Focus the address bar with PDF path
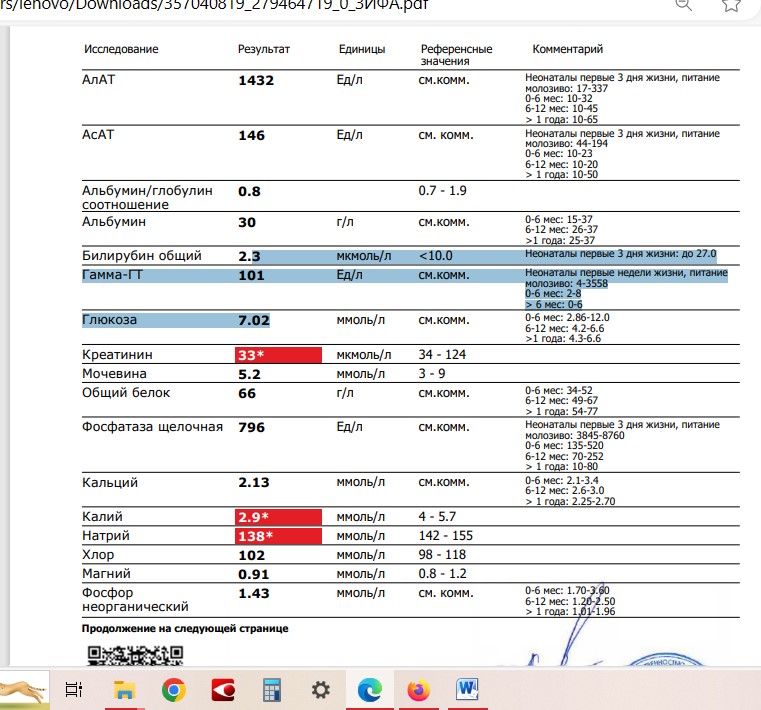 pyautogui.click(x=215, y=5)
